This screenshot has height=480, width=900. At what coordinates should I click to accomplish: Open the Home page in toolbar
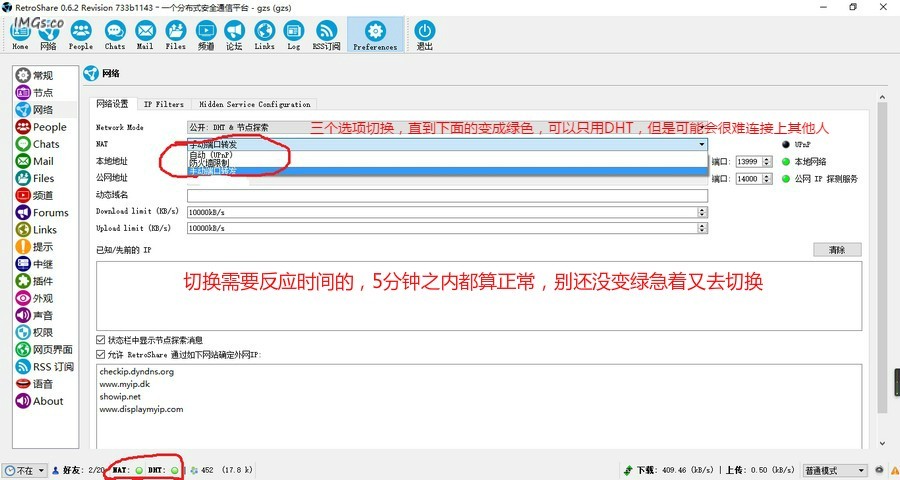(x=20, y=34)
